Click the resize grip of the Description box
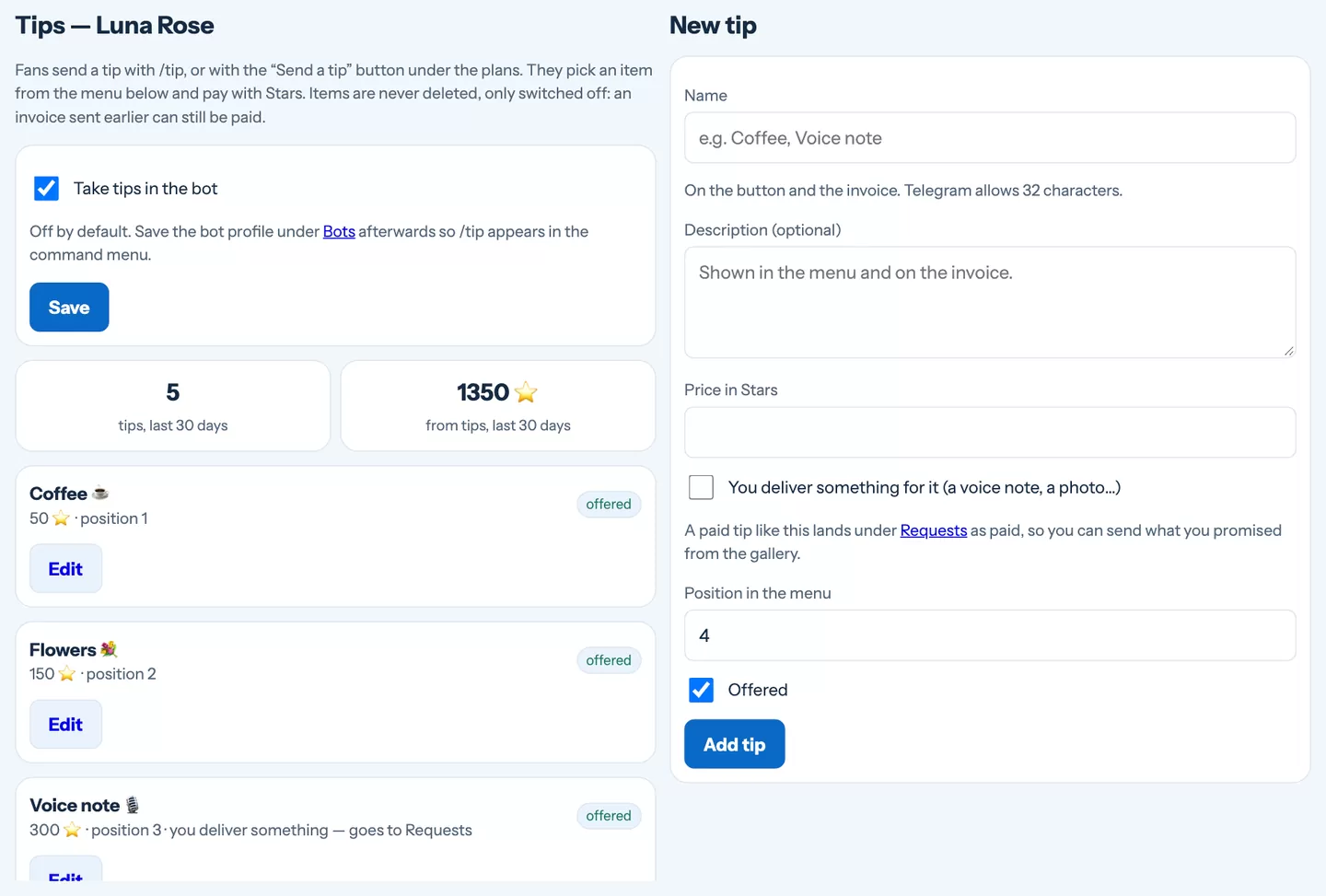1326x896 pixels. click(1288, 350)
